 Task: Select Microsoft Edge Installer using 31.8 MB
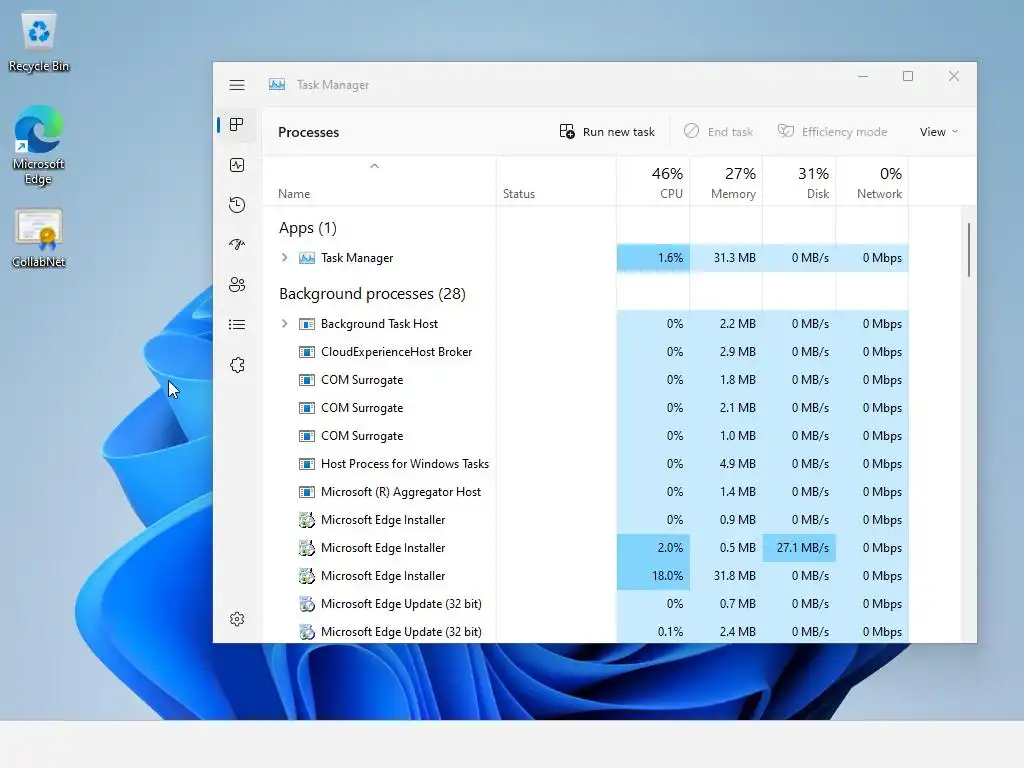click(x=586, y=575)
